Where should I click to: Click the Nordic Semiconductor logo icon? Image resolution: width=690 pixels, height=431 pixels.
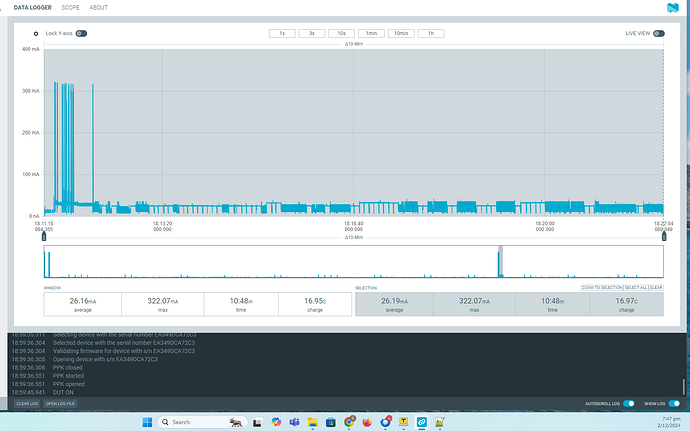tap(671, 7)
